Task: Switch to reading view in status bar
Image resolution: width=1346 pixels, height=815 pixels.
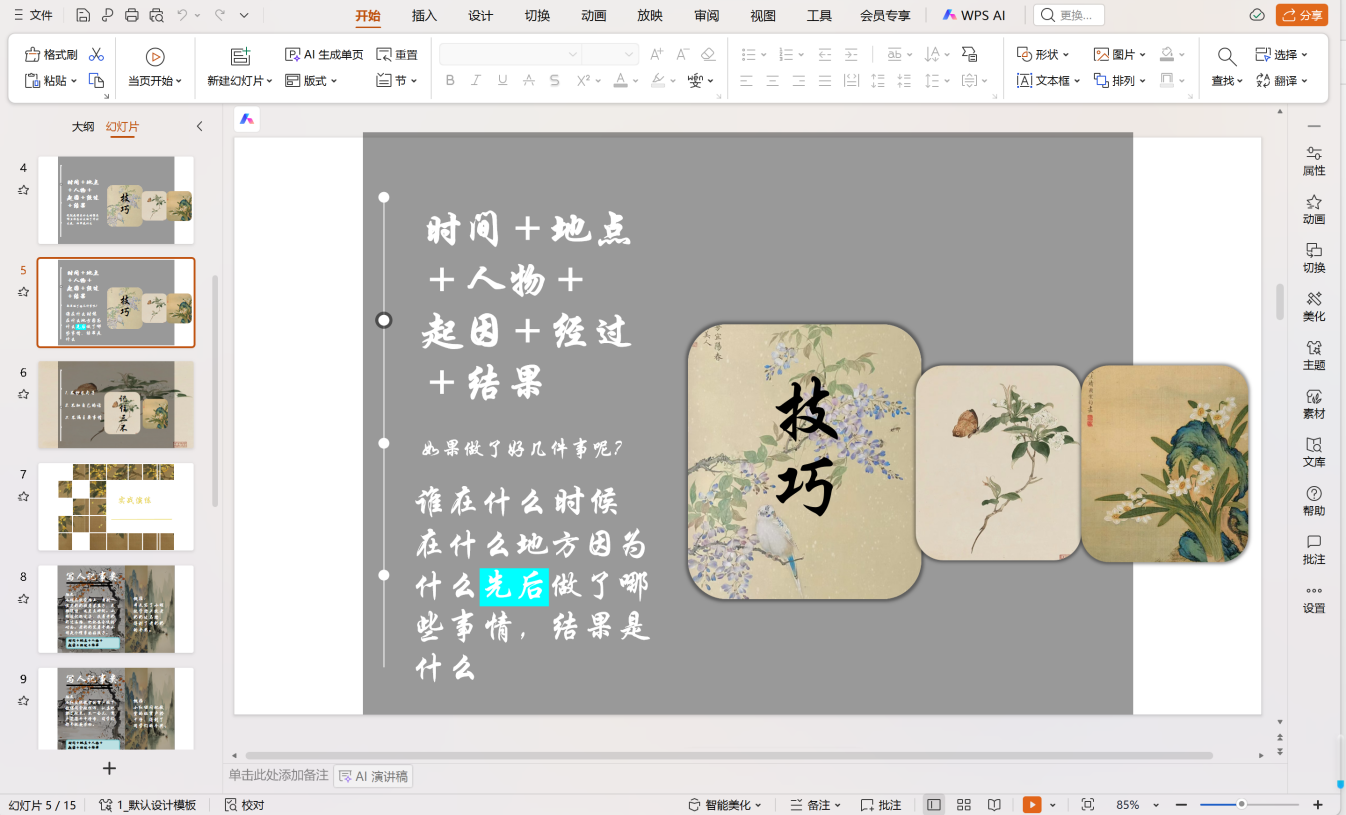Action: 994,805
